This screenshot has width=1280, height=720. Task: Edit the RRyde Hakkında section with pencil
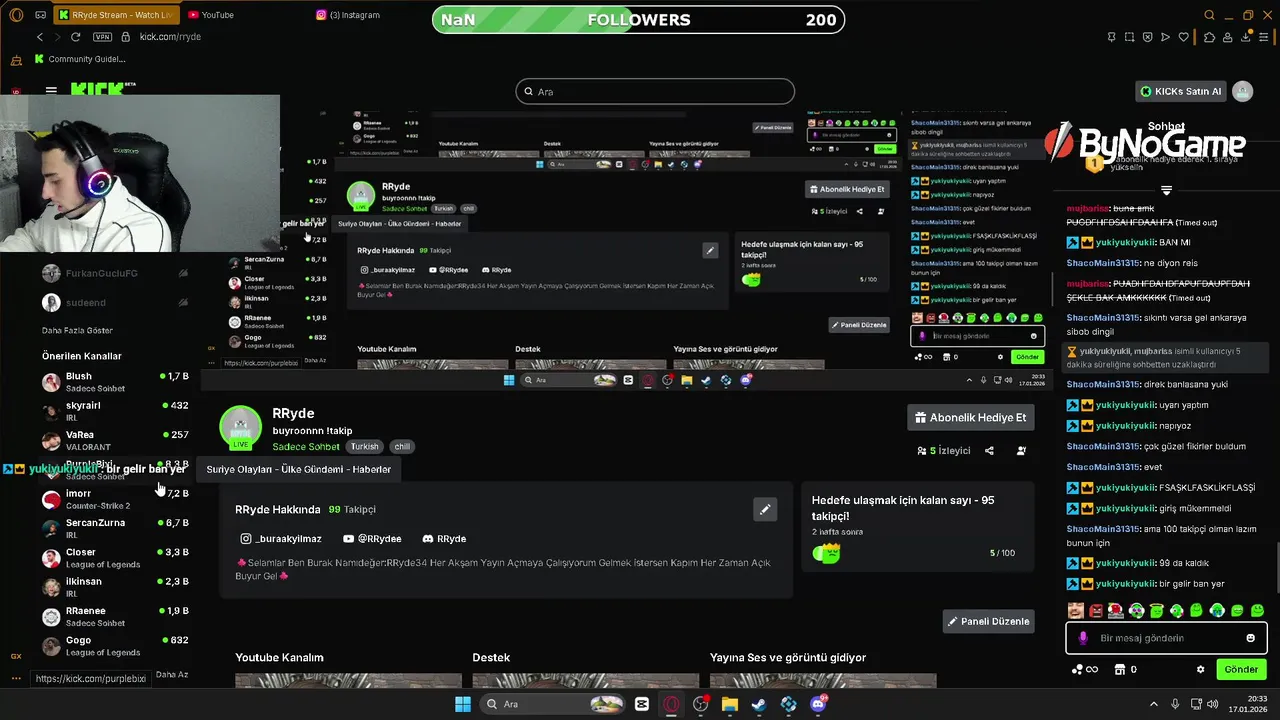(765, 509)
